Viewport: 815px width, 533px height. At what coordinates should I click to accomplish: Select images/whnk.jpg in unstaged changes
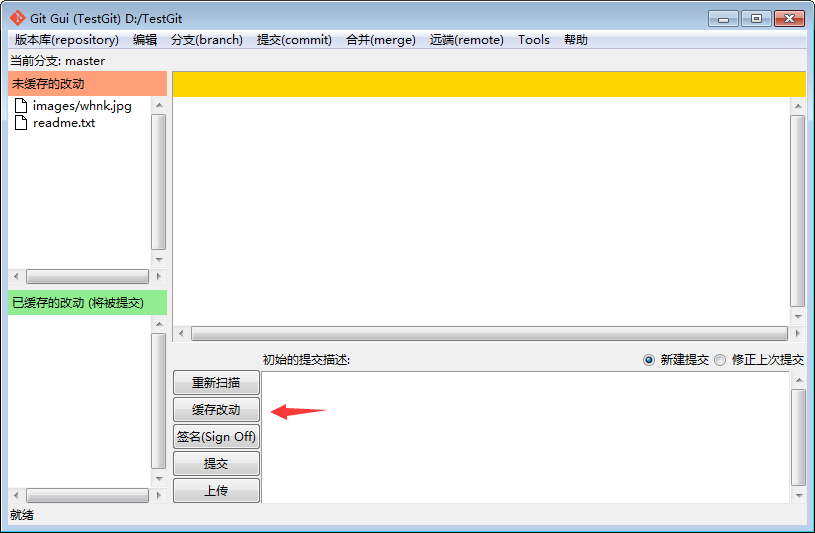tap(82, 106)
